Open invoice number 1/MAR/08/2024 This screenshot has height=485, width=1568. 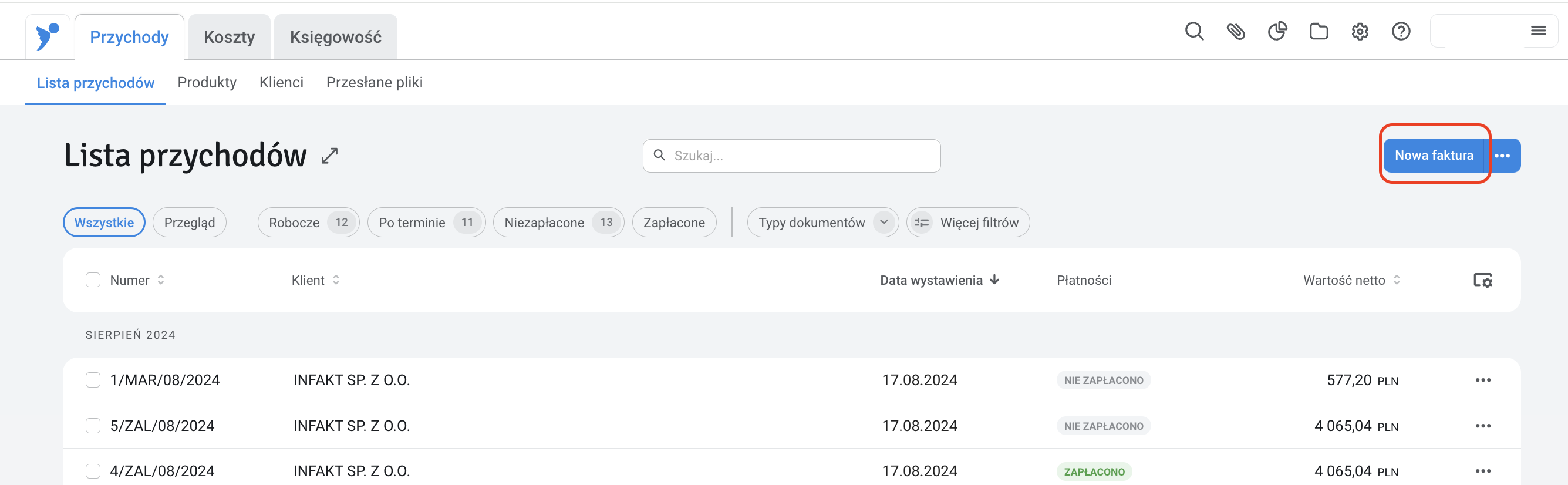[x=165, y=380]
